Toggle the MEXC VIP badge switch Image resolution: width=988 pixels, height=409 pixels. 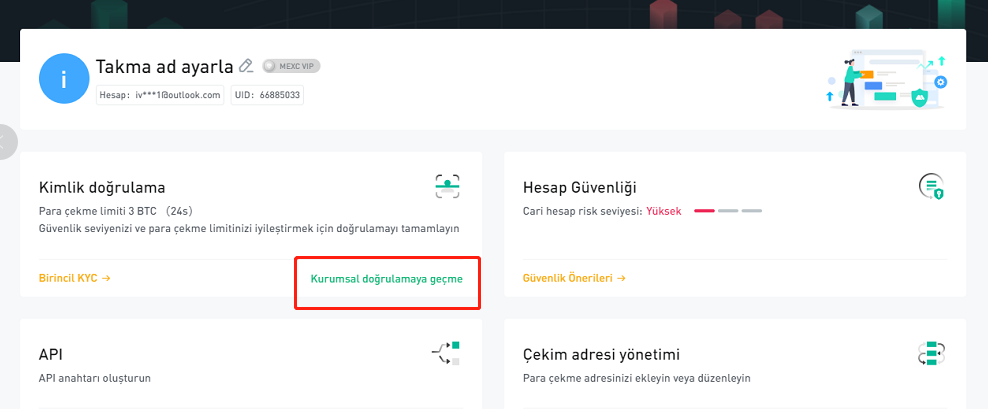[x=291, y=66]
